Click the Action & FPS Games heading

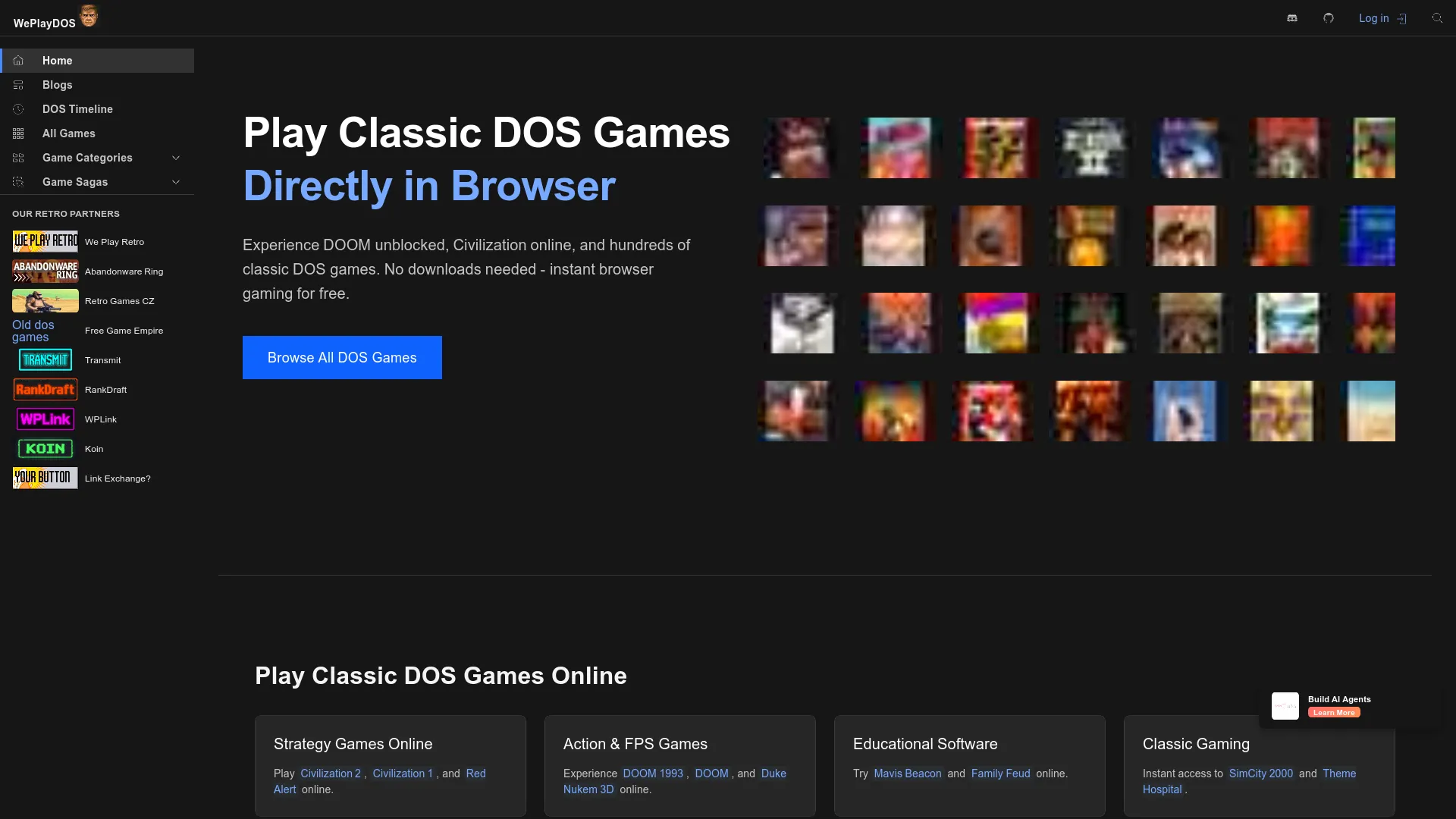pos(635,744)
